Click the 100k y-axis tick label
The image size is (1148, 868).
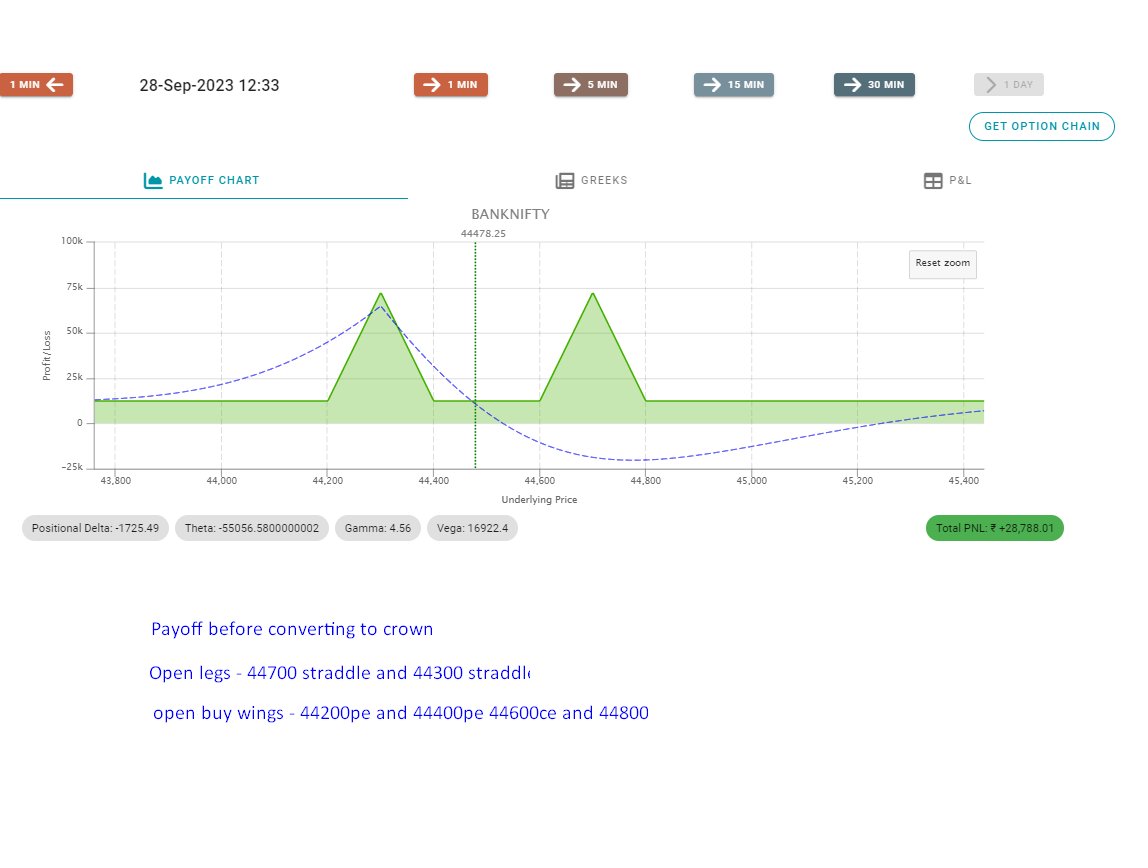coord(72,241)
